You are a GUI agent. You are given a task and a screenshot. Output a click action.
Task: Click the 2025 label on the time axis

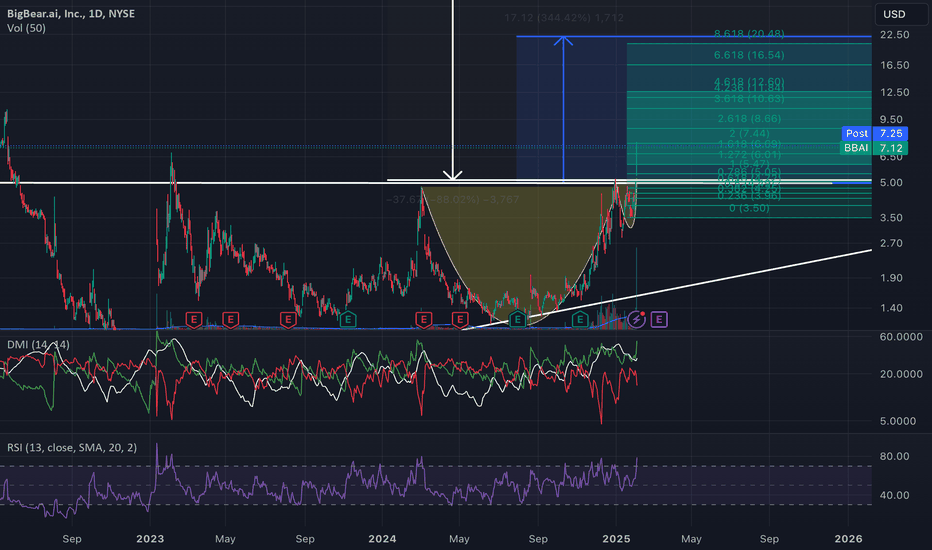click(616, 539)
